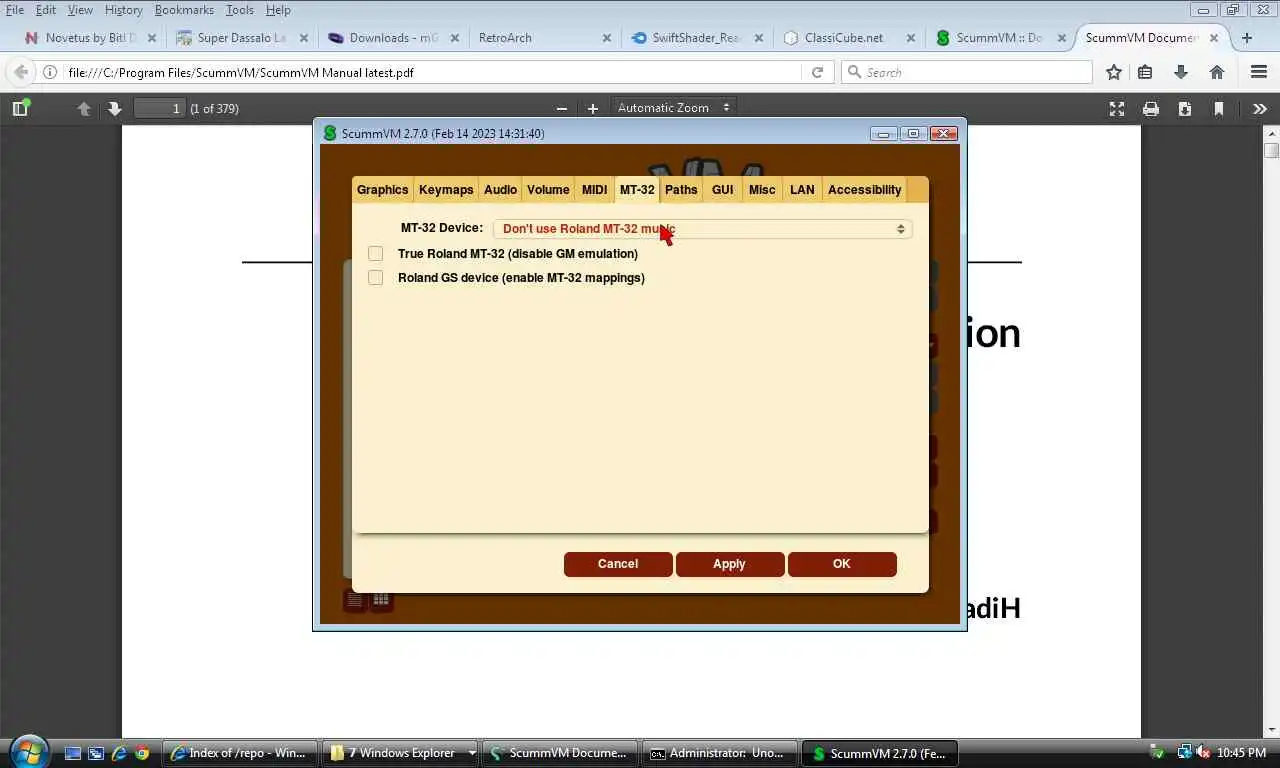Click Cancel in ScummVM options

618,564
